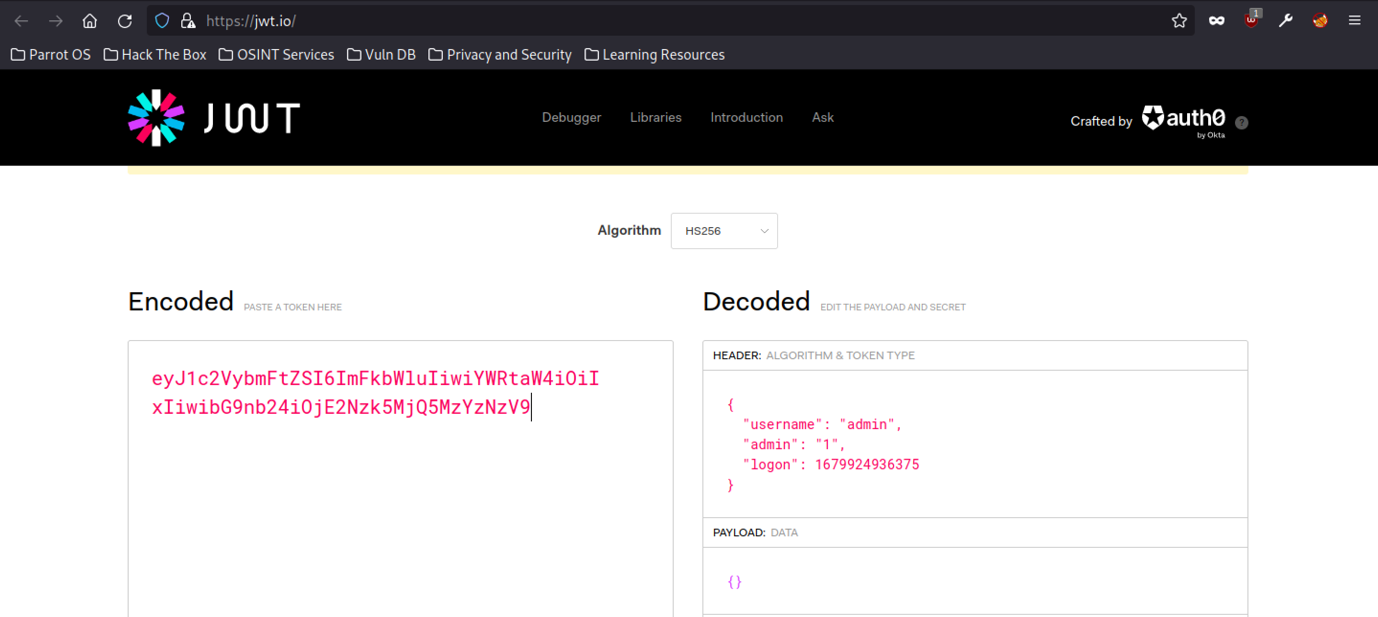This screenshot has width=1378, height=617.
Task: Click the JWT logo in the header
Action: (x=213, y=118)
